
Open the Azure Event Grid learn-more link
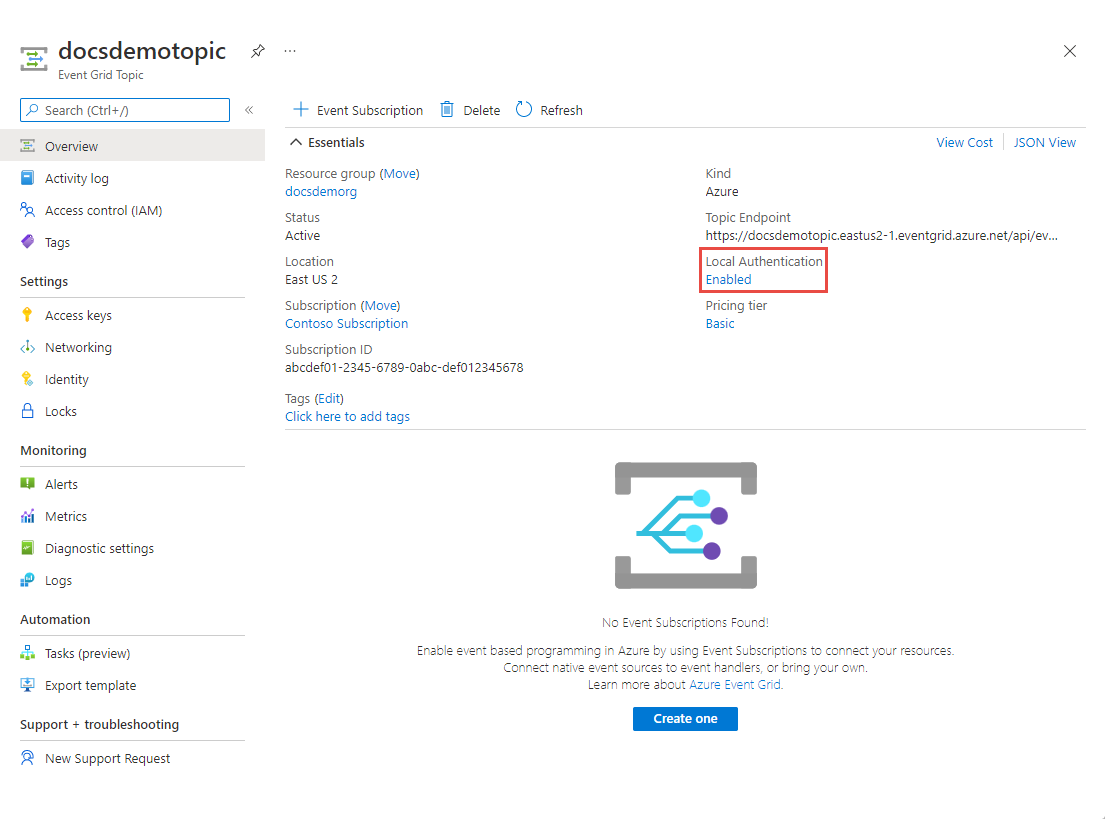tap(735, 684)
